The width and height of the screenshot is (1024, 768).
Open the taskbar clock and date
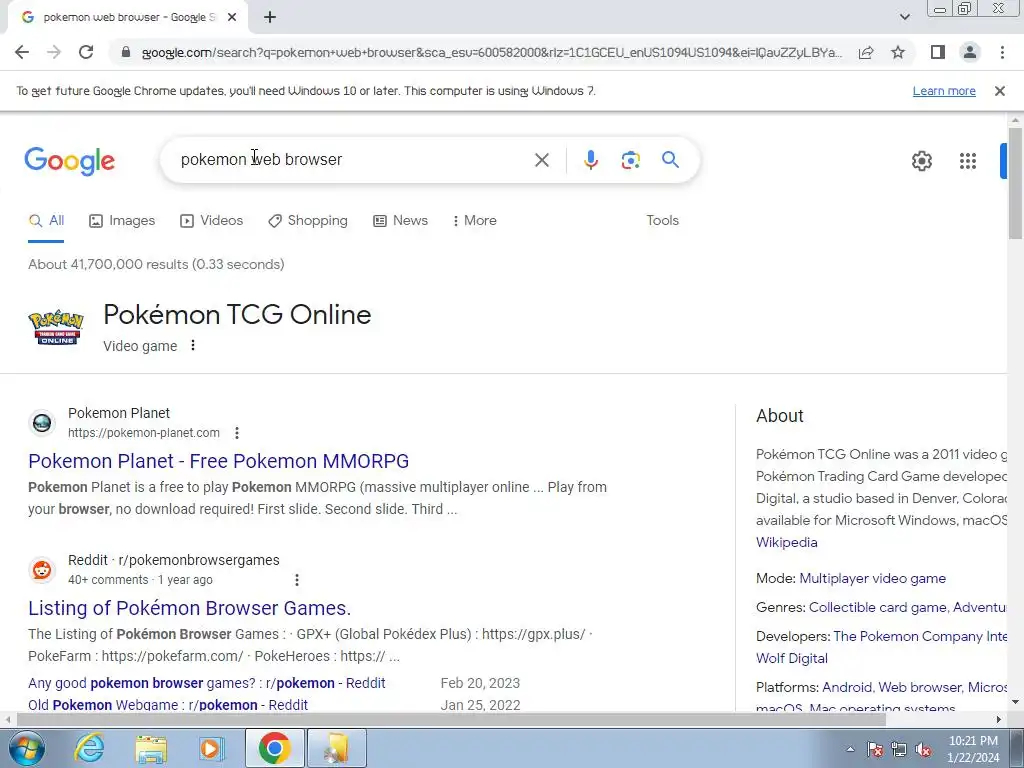(973, 749)
